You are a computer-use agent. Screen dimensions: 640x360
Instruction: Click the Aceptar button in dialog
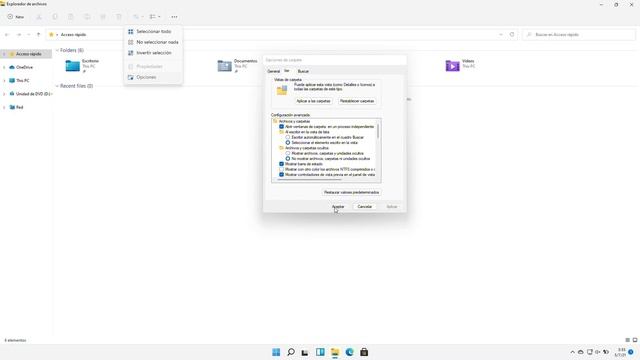click(x=338, y=207)
